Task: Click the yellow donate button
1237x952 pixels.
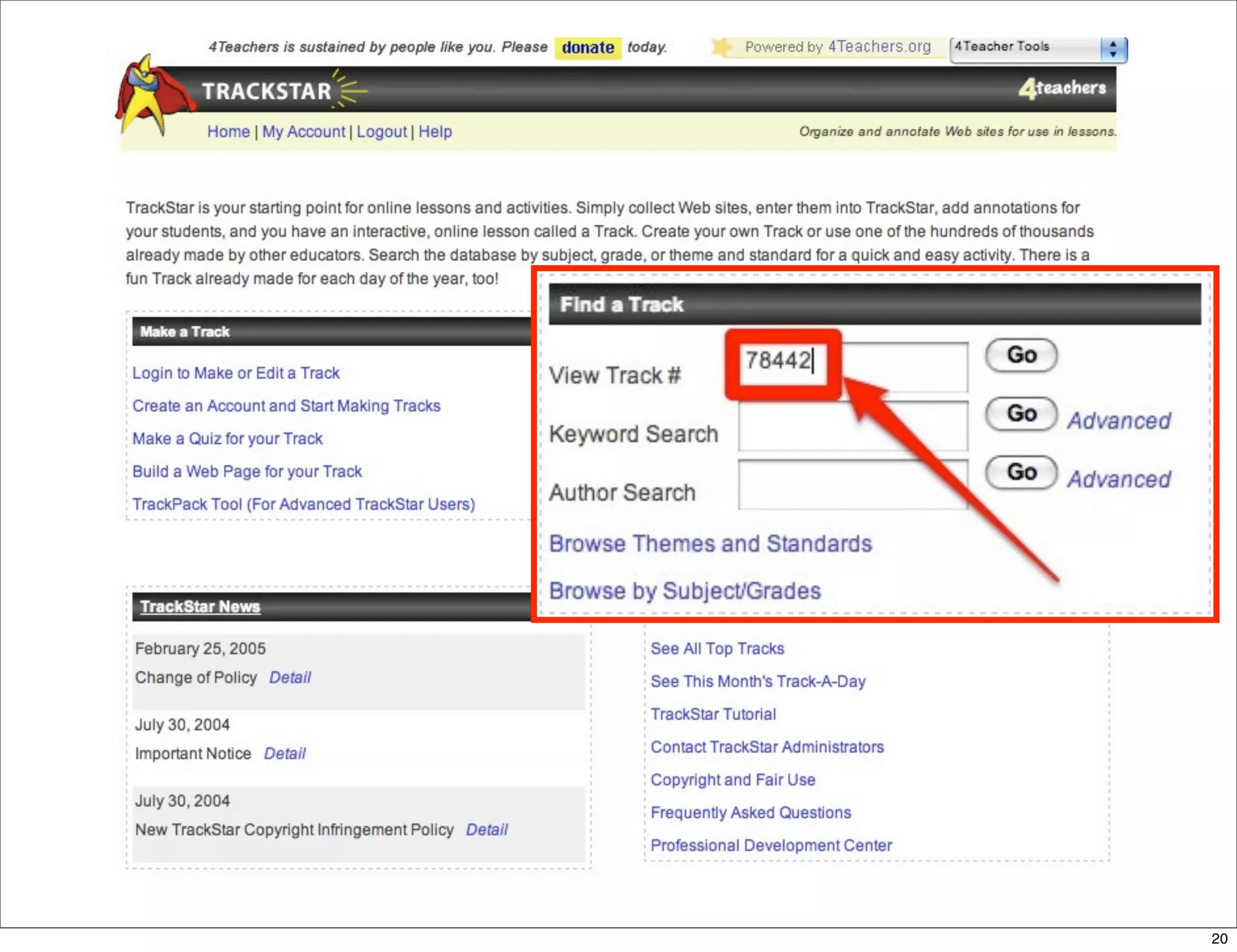Action: coord(587,48)
